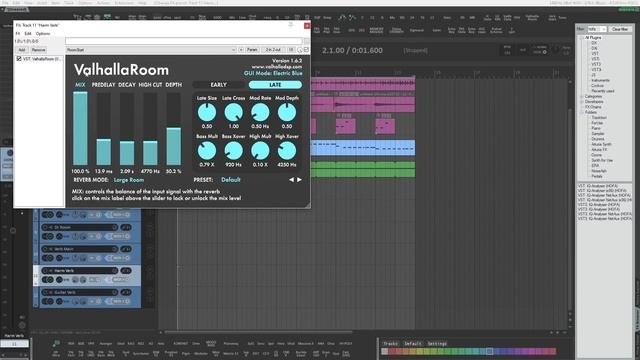Go to next ValhallaRoom preset arrow

(x=299, y=180)
